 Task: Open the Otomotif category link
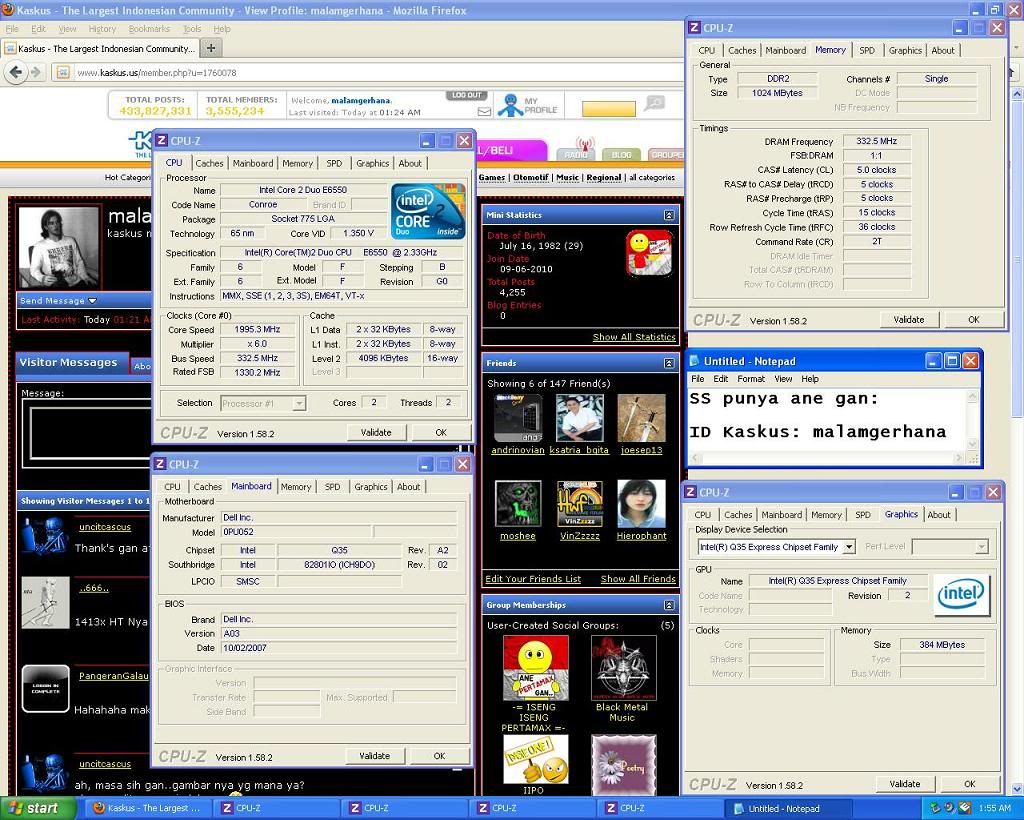pos(530,178)
